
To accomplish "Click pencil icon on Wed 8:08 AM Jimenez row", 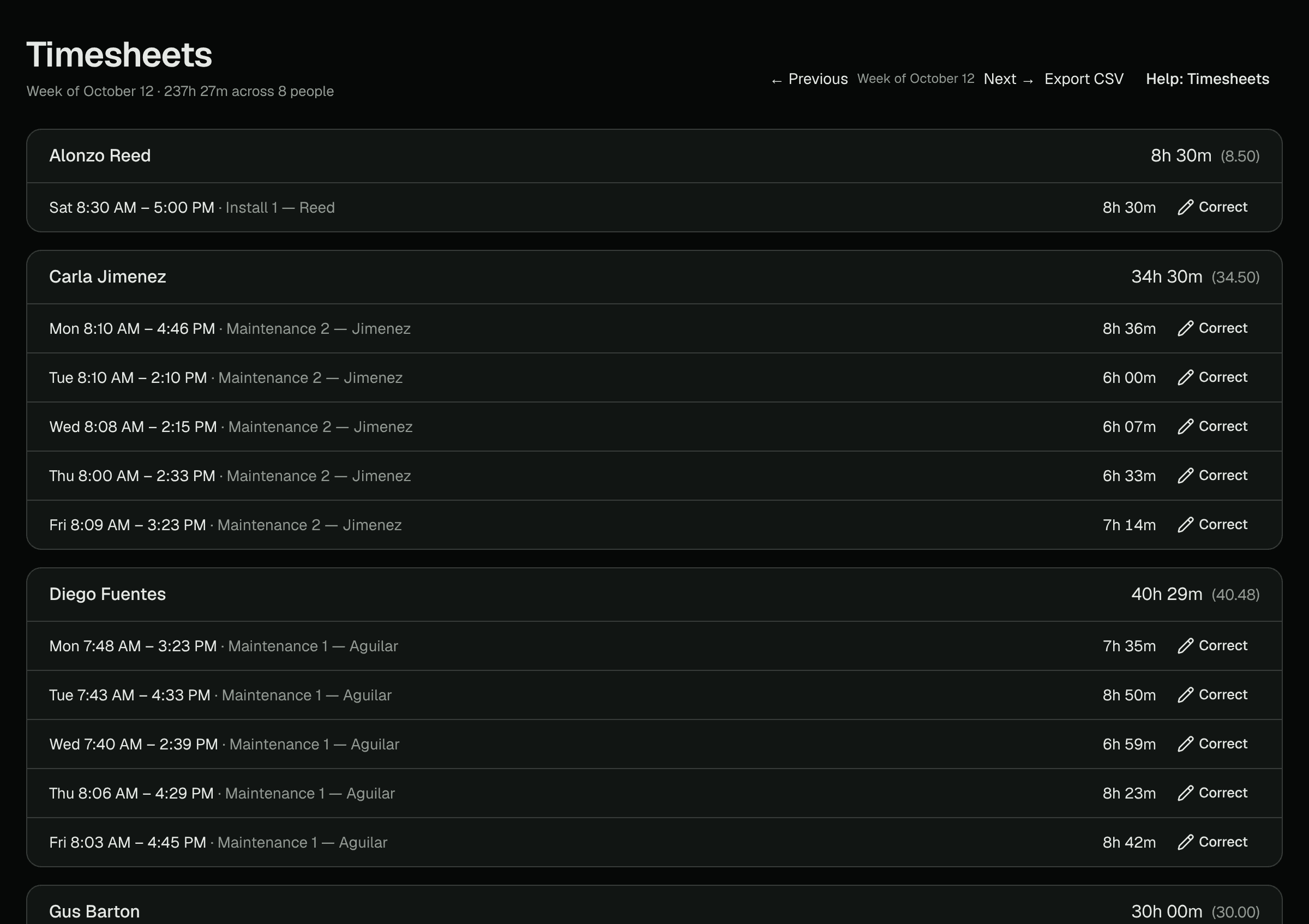I will [1185, 427].
